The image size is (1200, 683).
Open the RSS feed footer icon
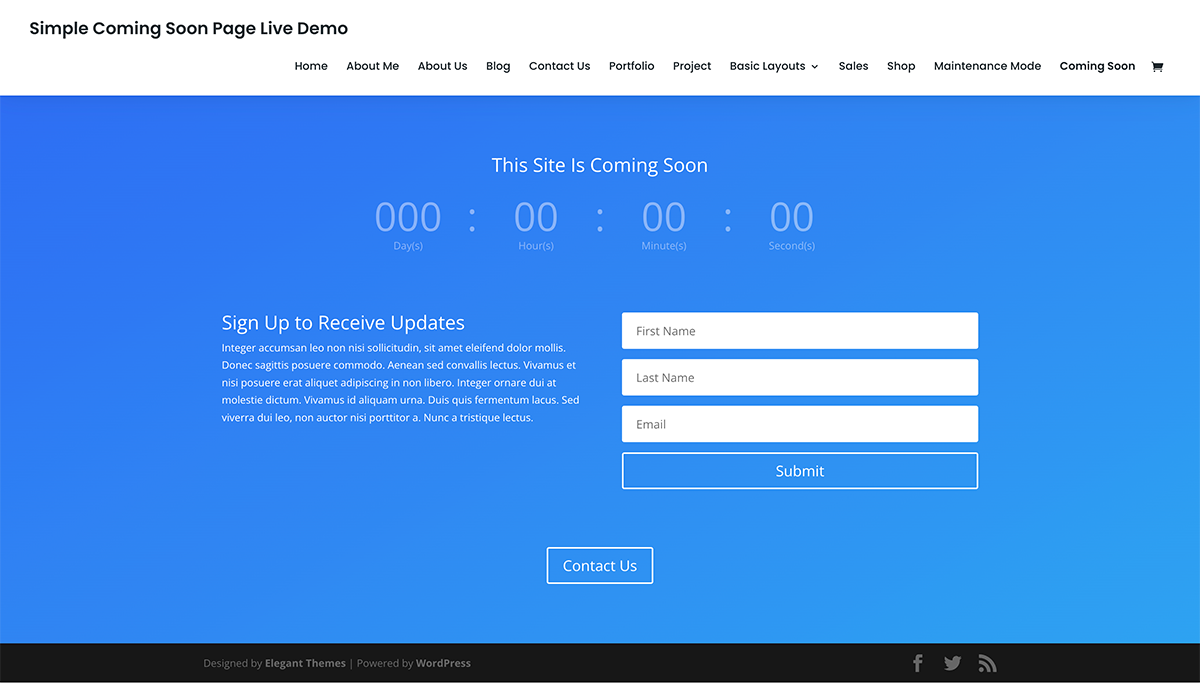[x=987, y=663]
